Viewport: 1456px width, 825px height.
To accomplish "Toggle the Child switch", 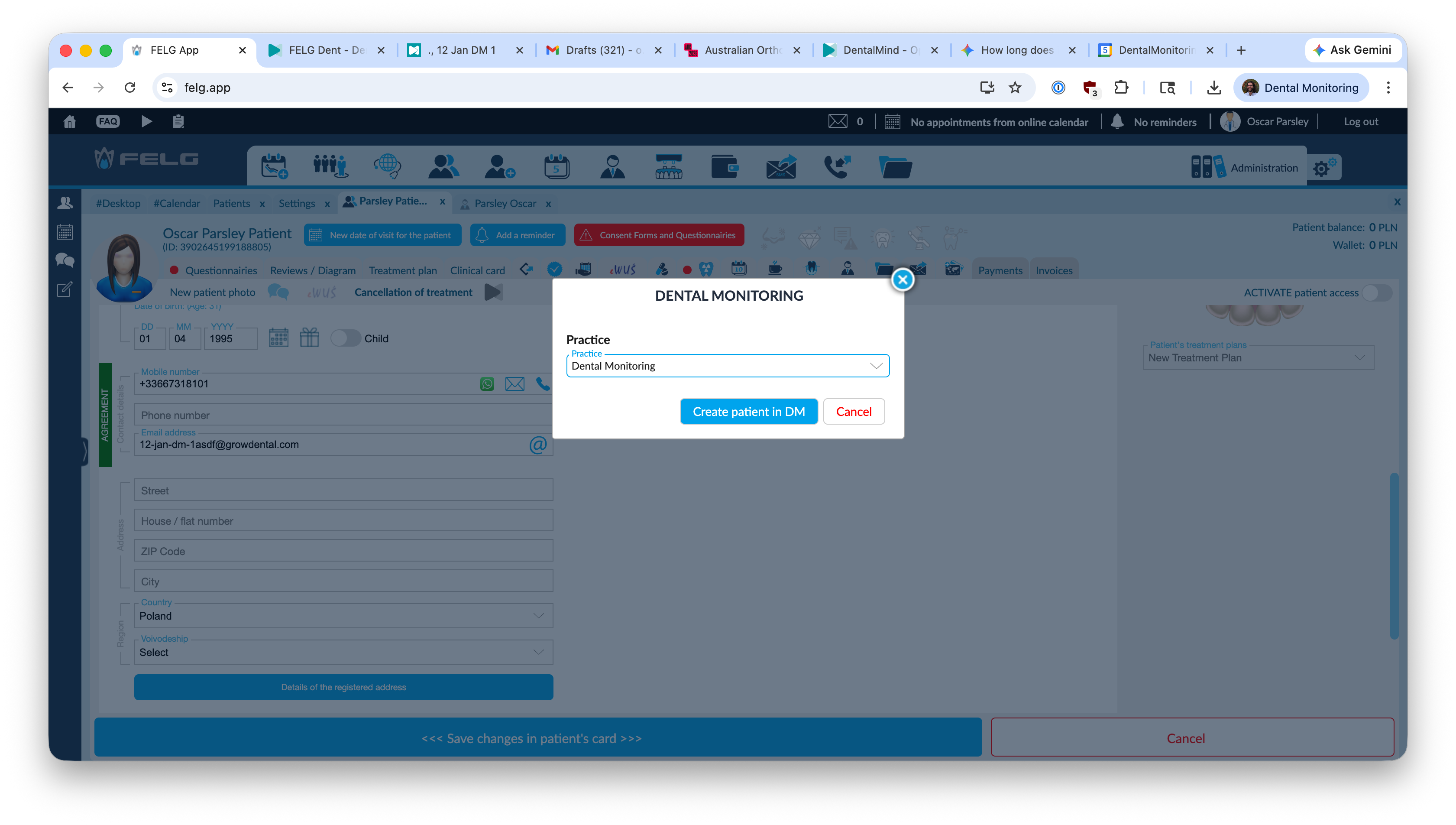I will tap(346, 338).
